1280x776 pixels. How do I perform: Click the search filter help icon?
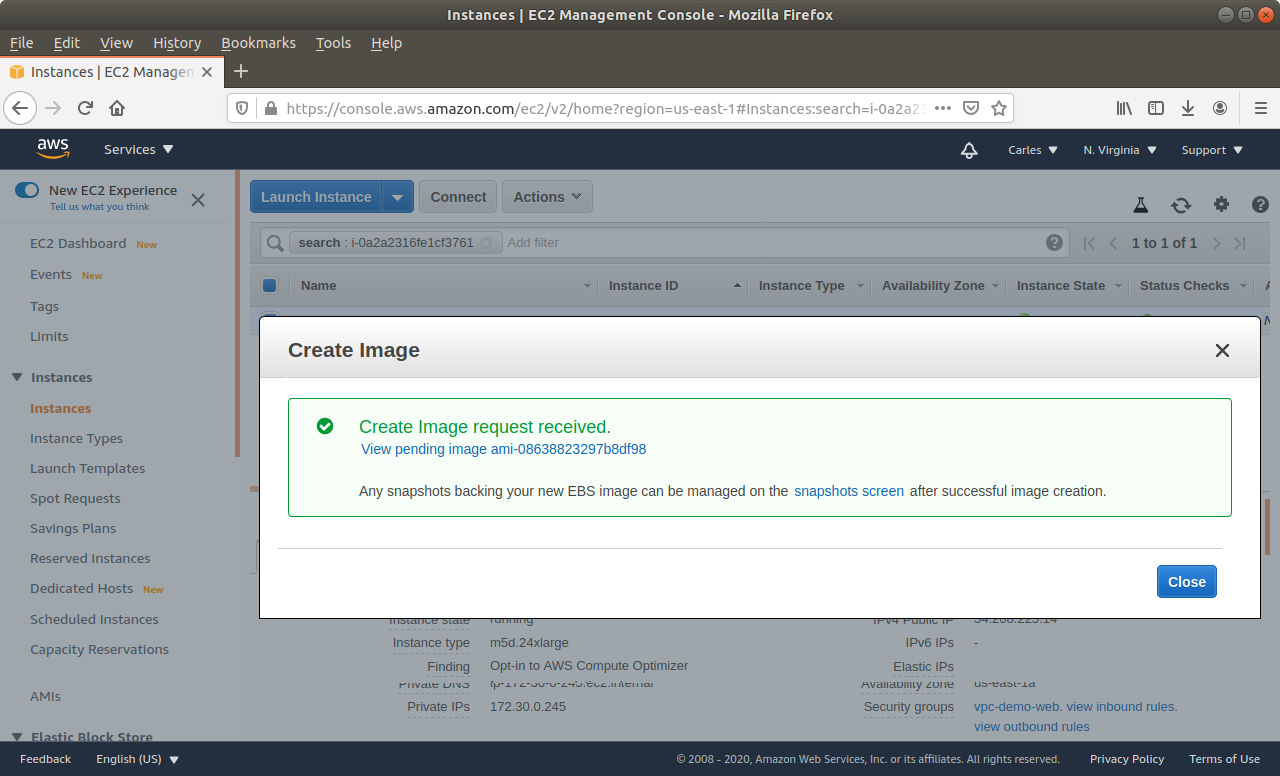point(1054,242)
